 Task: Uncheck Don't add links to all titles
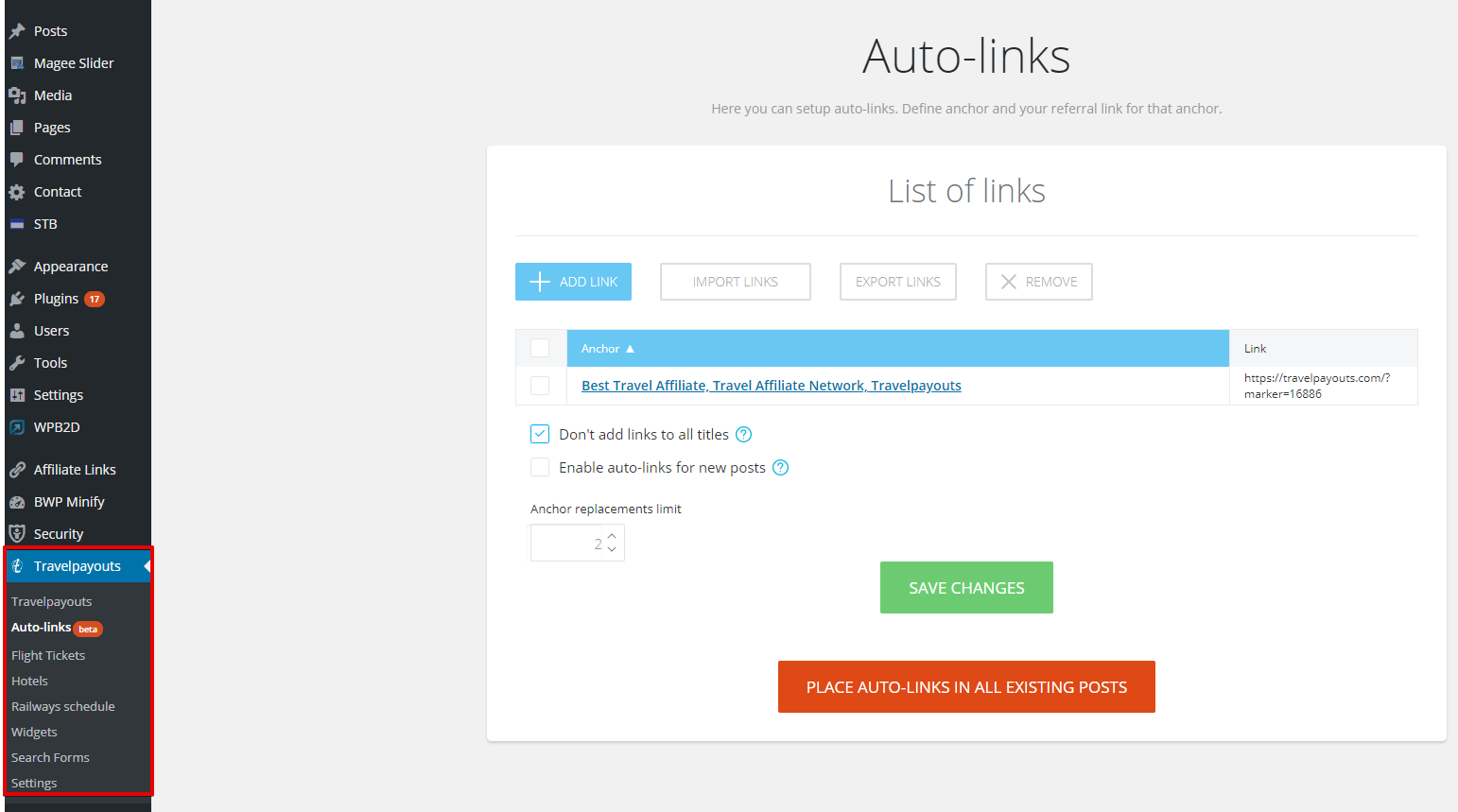pyautogui.click(x=540, y=434)
